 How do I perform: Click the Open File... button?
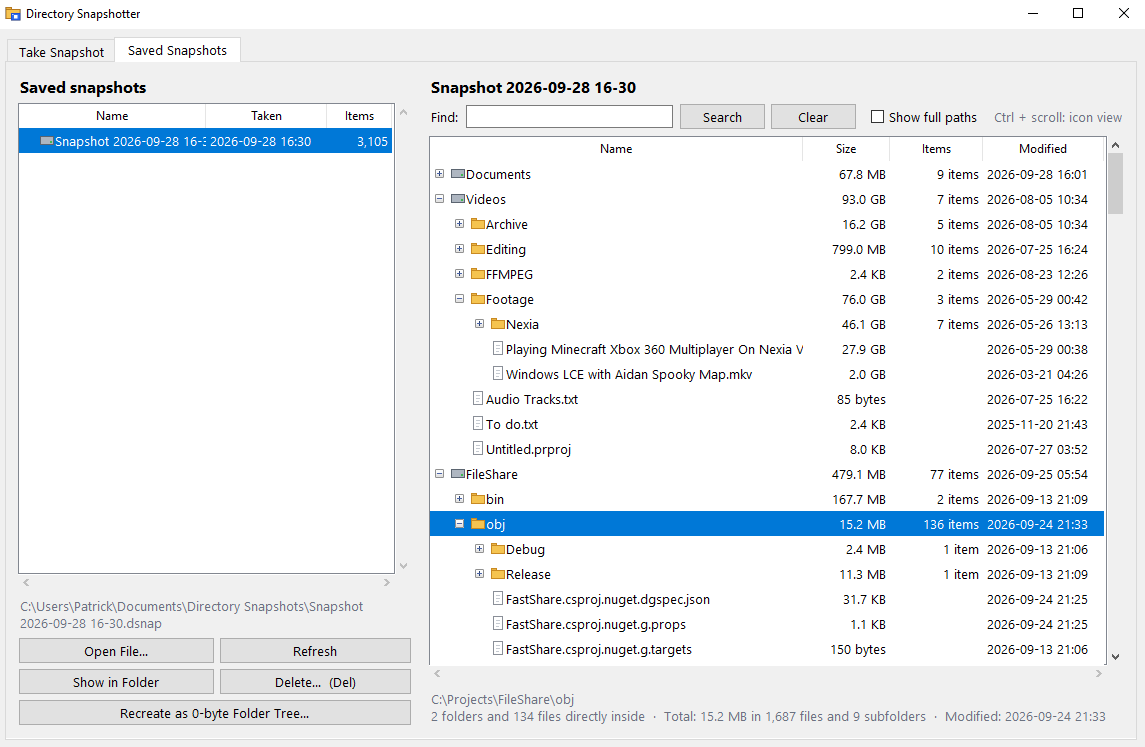(x=116, y=651)
